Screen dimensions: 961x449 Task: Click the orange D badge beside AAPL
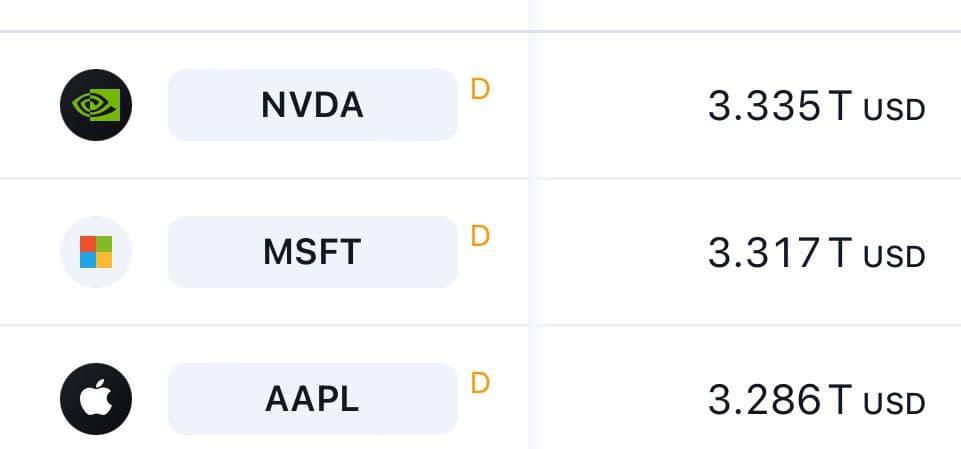coord(480,382)
